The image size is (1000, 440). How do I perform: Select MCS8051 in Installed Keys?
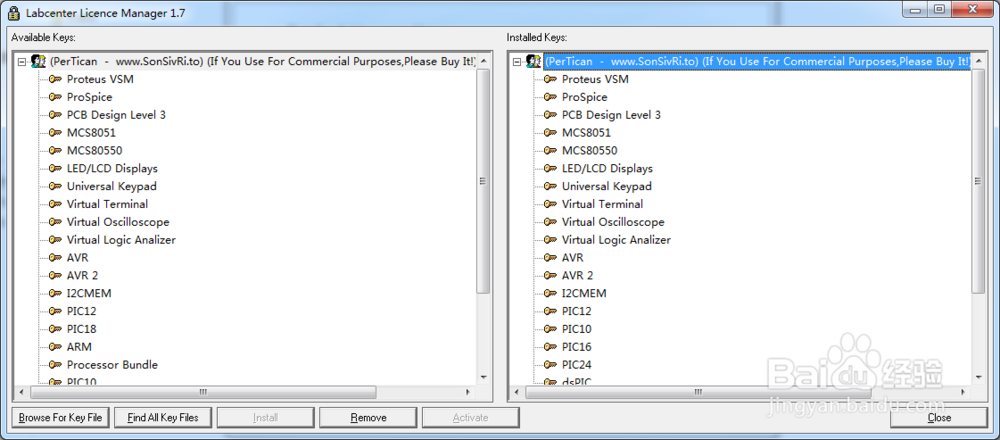586,133
